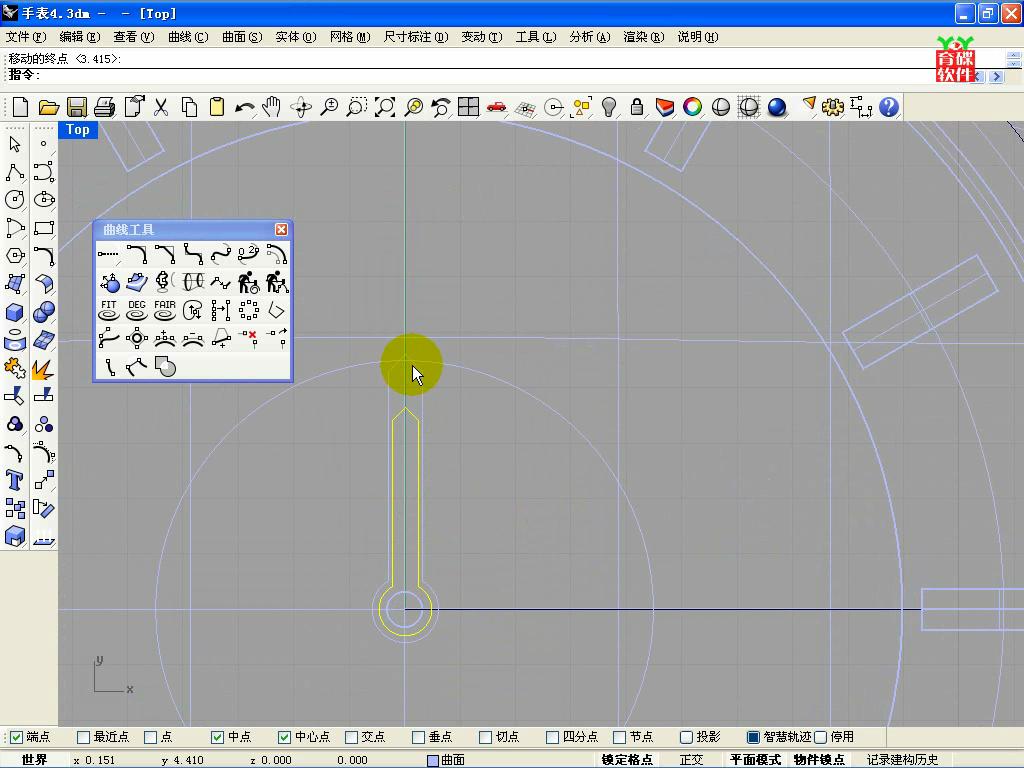Select the Circle tool in left sidebar
Viewport: 1024px width, 768px height.
[14, 199]
